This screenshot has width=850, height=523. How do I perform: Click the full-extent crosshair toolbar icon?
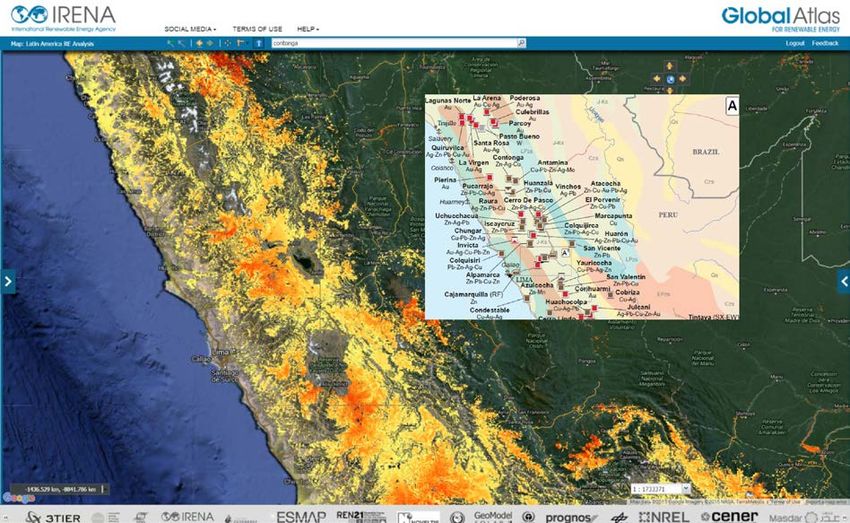click(x=228, y=43)
